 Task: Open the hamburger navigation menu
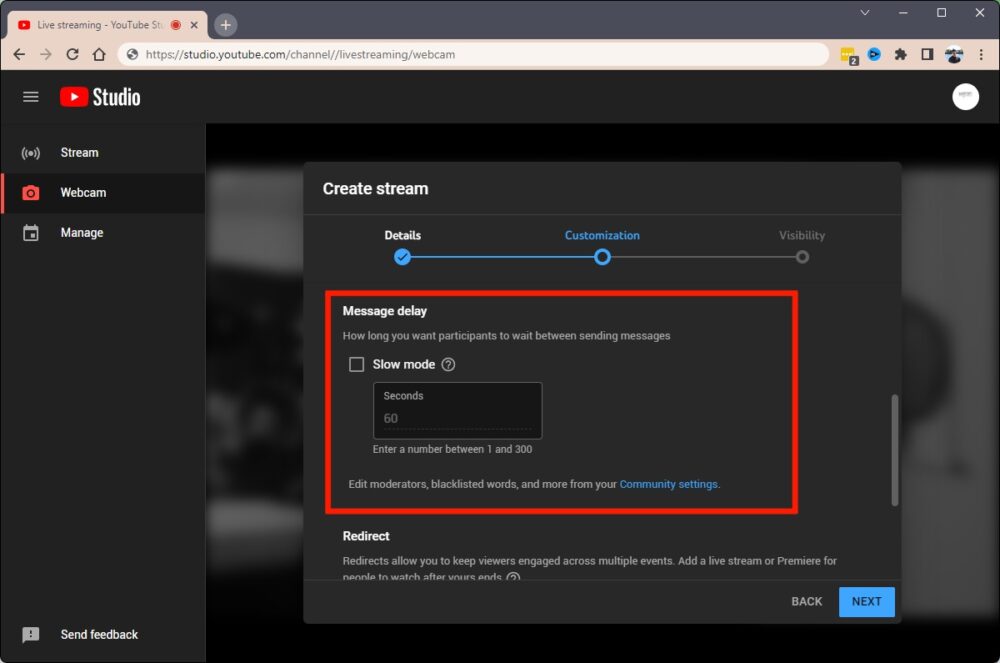click(31, 97)
